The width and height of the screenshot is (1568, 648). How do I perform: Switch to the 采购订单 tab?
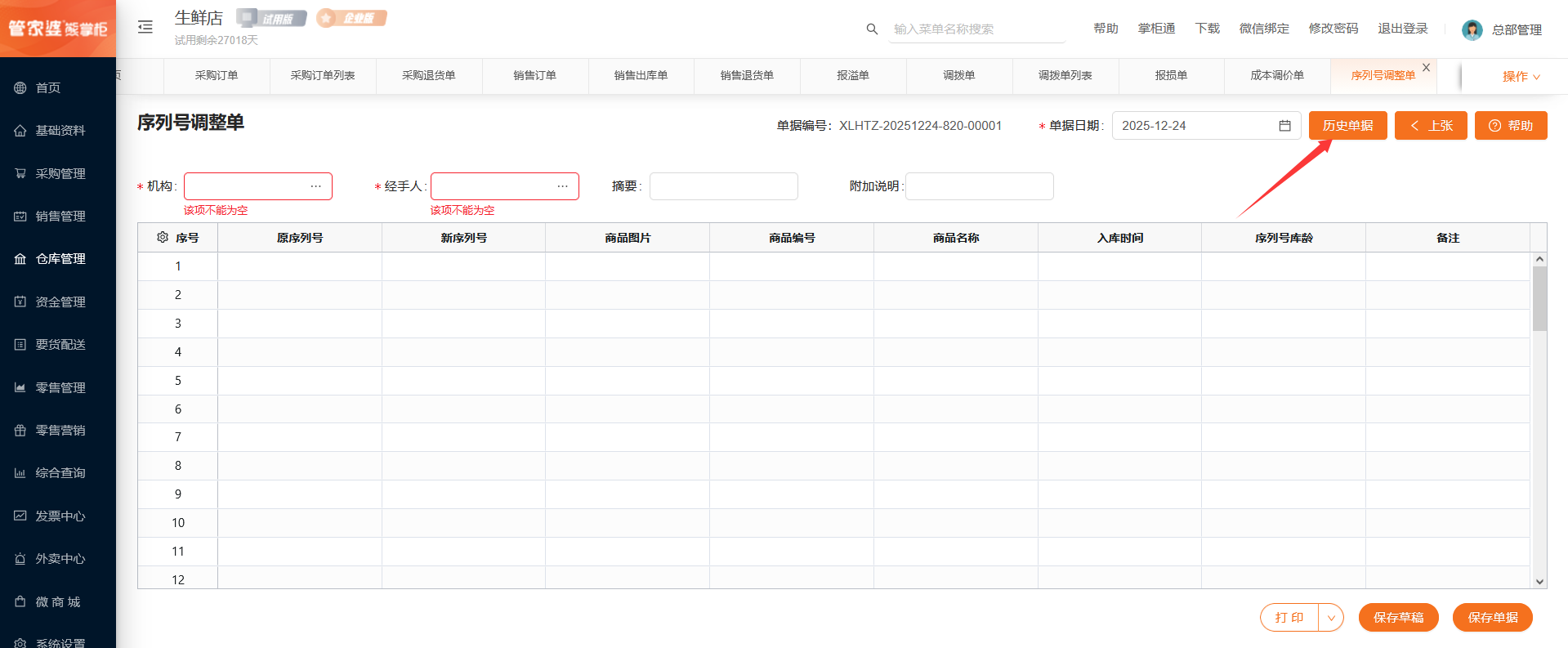pos(217,75)
